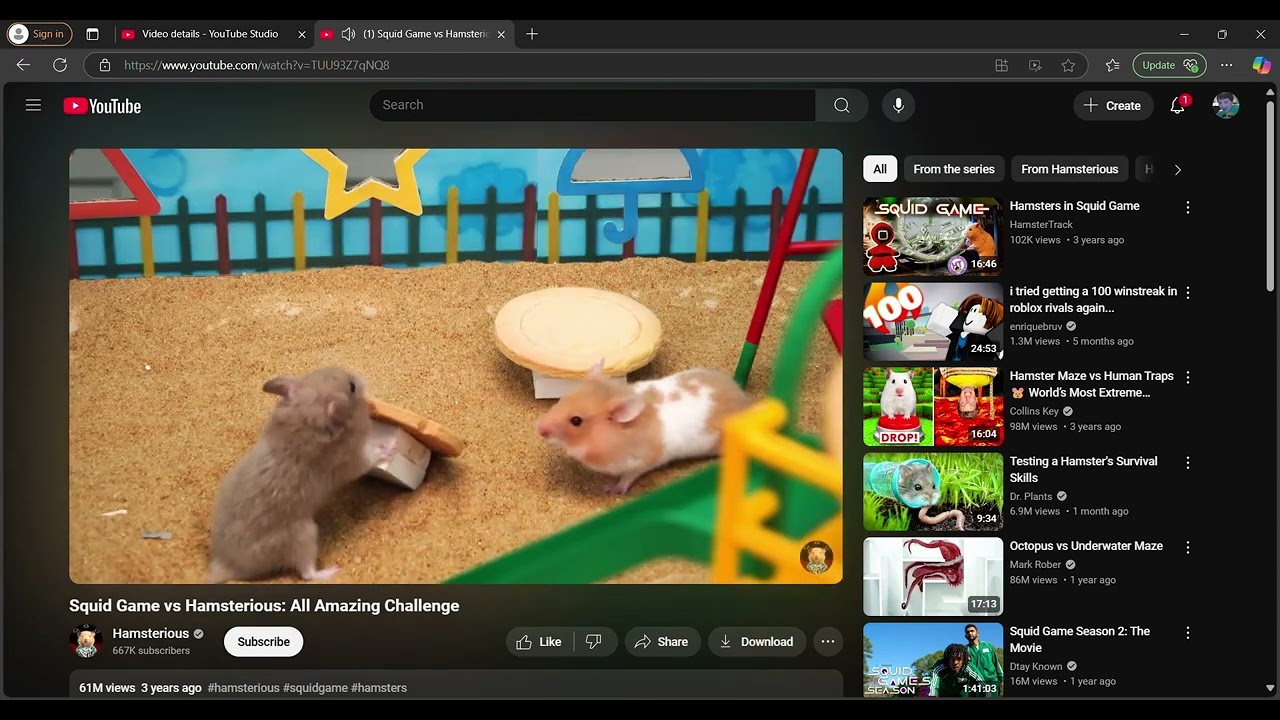This screenshot has width=1280, height=720.
Task: Open the Hamsterious channel name link
Action: (x=151, y=634)
